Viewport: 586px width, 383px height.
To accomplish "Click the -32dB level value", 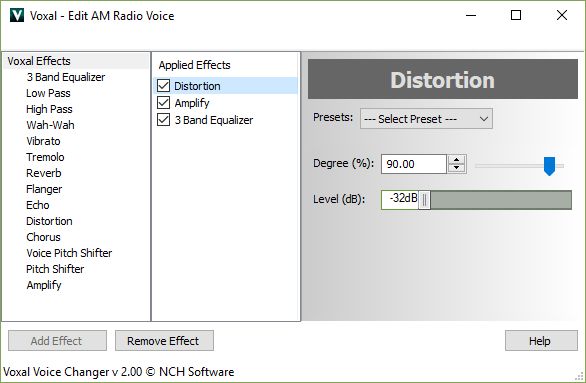I will 403,198.
